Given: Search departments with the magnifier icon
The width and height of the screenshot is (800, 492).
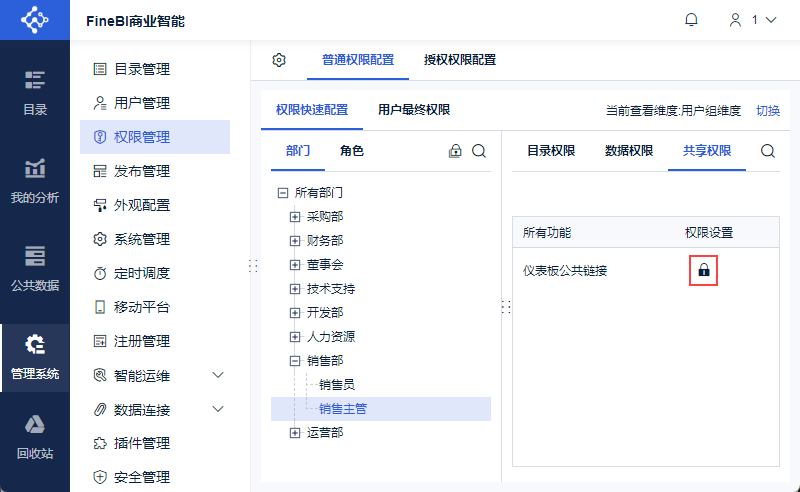Looking at the screenshot, I should (479, 151).
